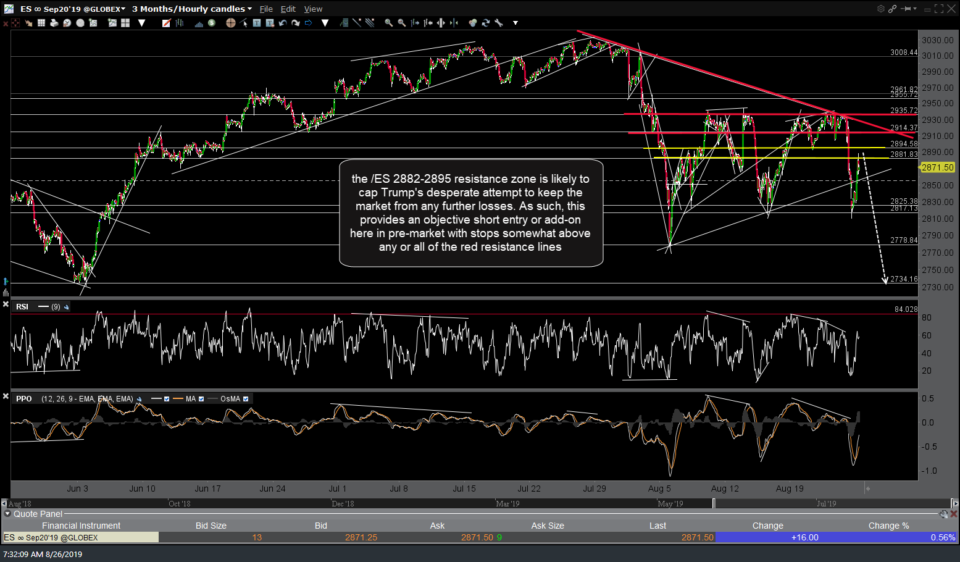
Task: Open chart settings wrench icon
Action: 498,23
